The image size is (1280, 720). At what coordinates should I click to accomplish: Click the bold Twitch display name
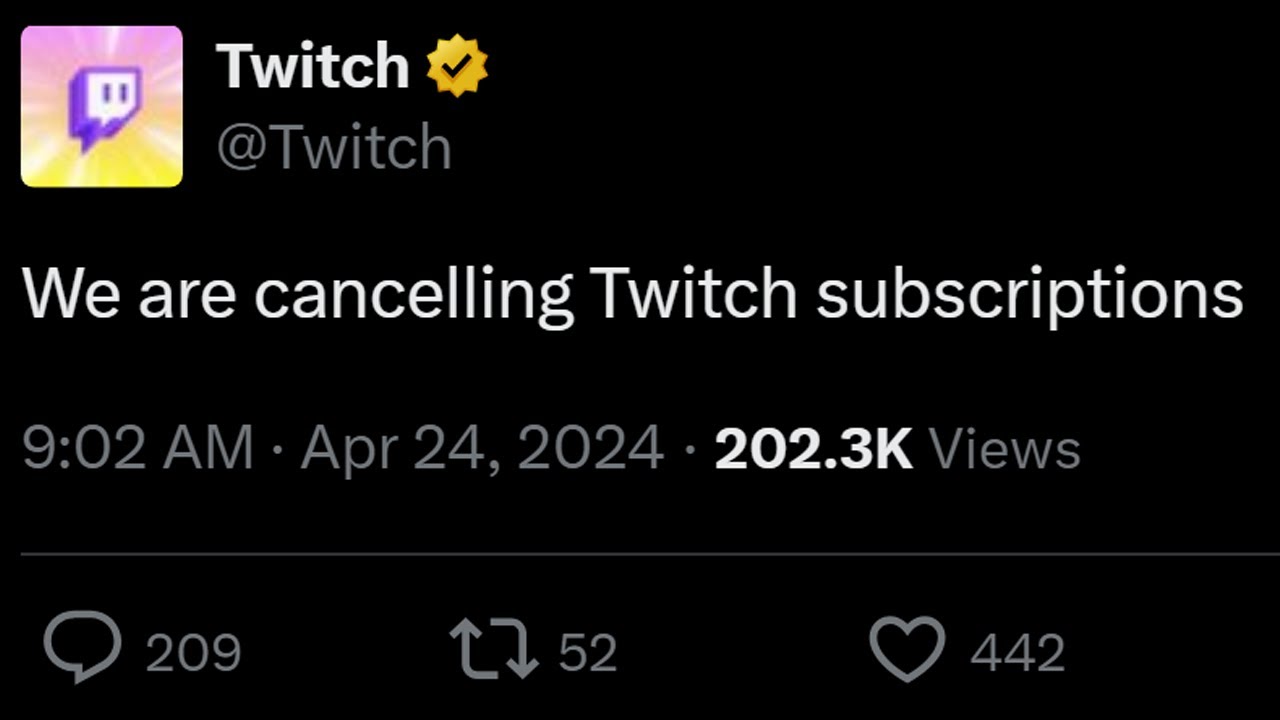coord(312,67)
